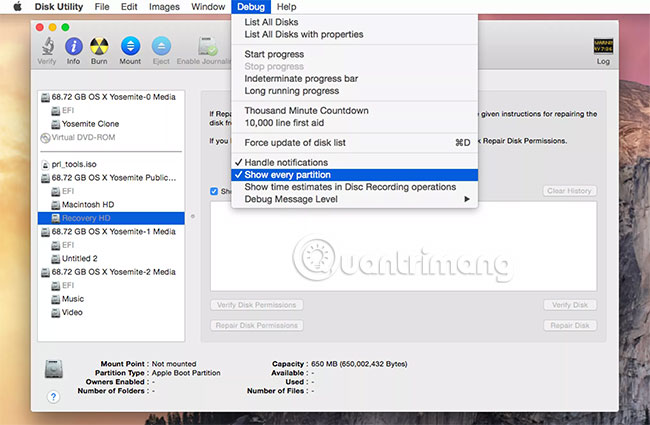The width and height of the screenshot is (650, 425).
Task: Select the Music volume
Action: (x=111, y=299)
